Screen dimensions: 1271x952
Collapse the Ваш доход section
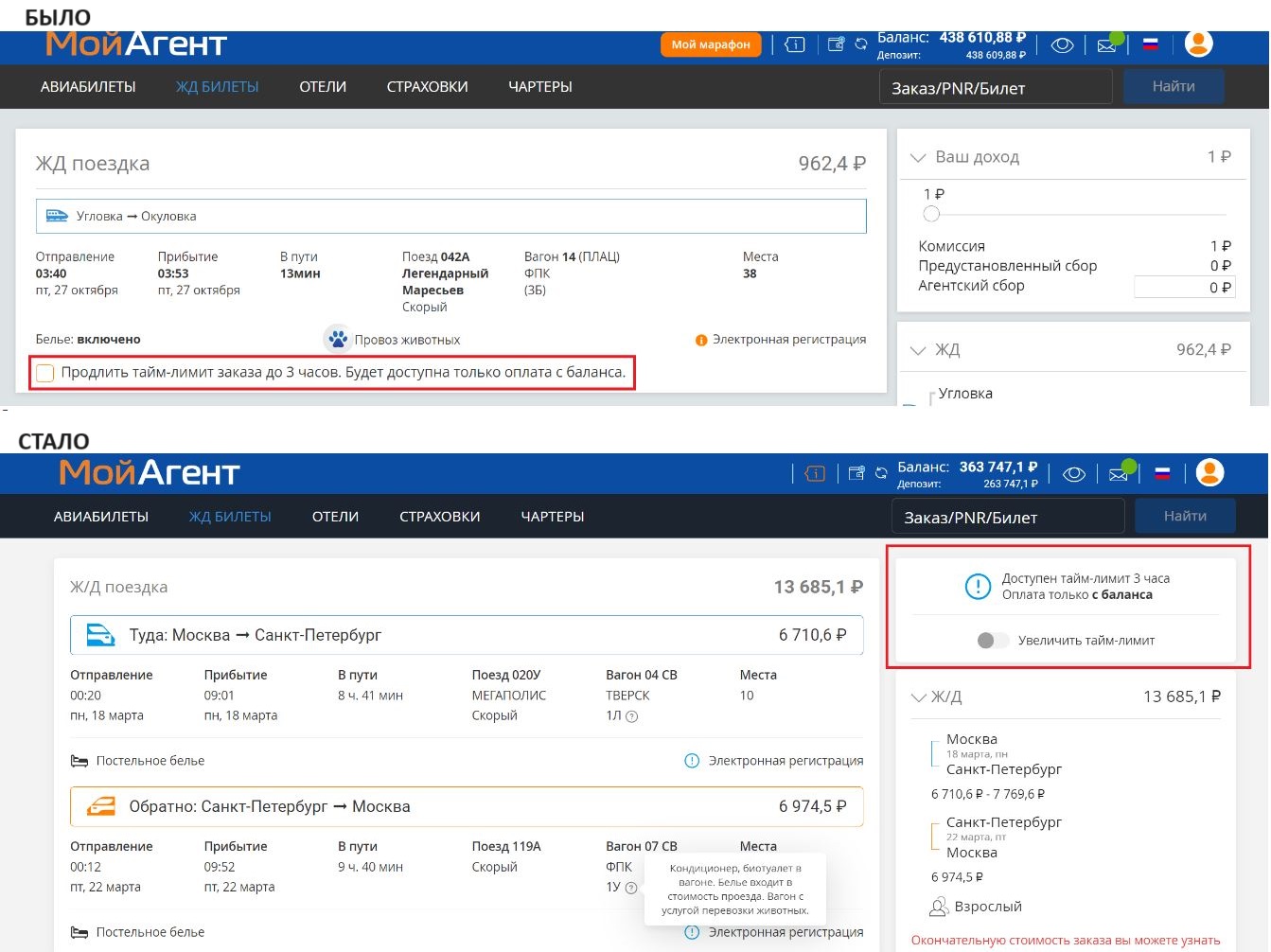coord(917,157)
